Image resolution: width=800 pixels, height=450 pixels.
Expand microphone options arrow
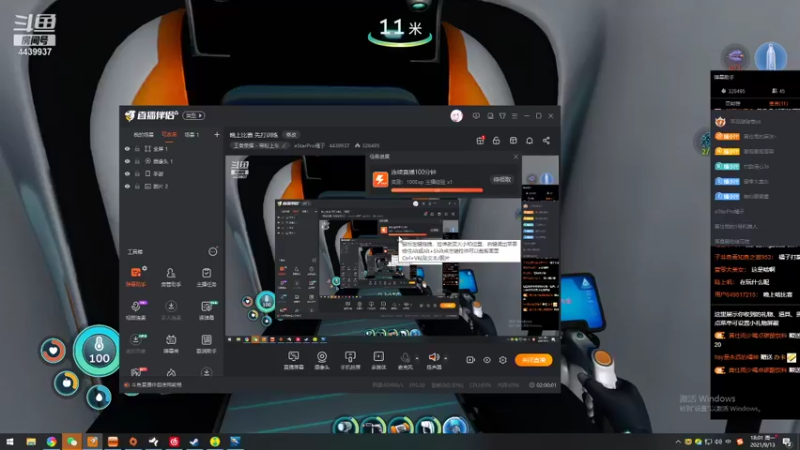tap(417, 358)
